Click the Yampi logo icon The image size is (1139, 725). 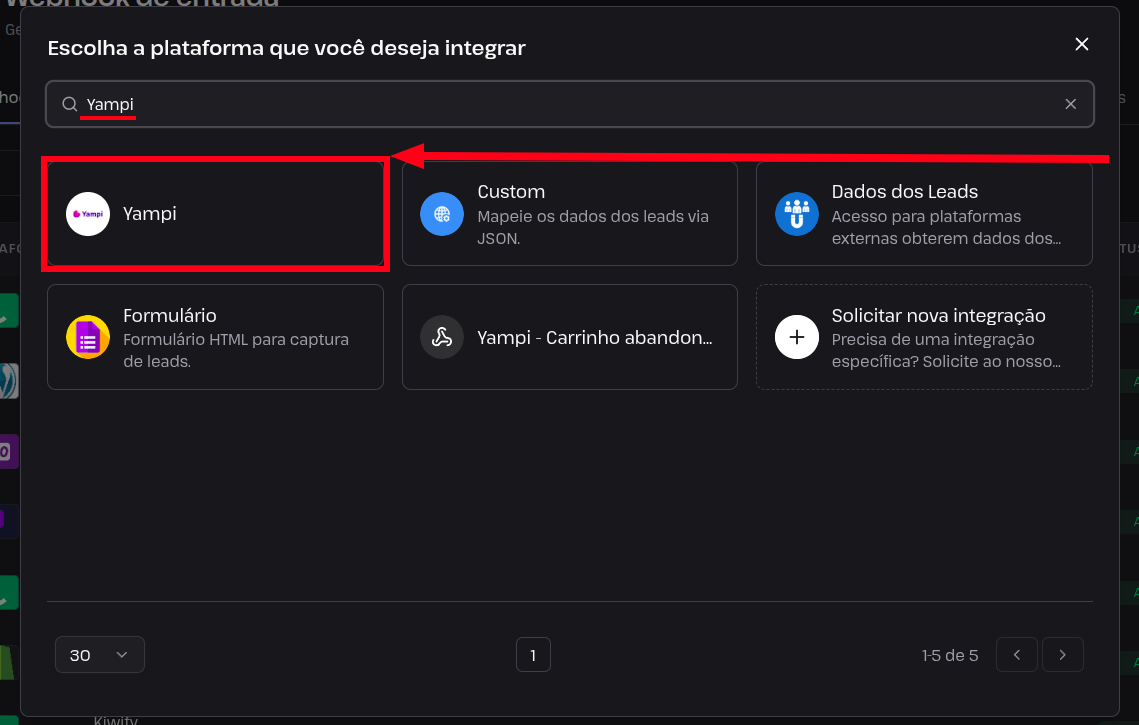[88, 214]
